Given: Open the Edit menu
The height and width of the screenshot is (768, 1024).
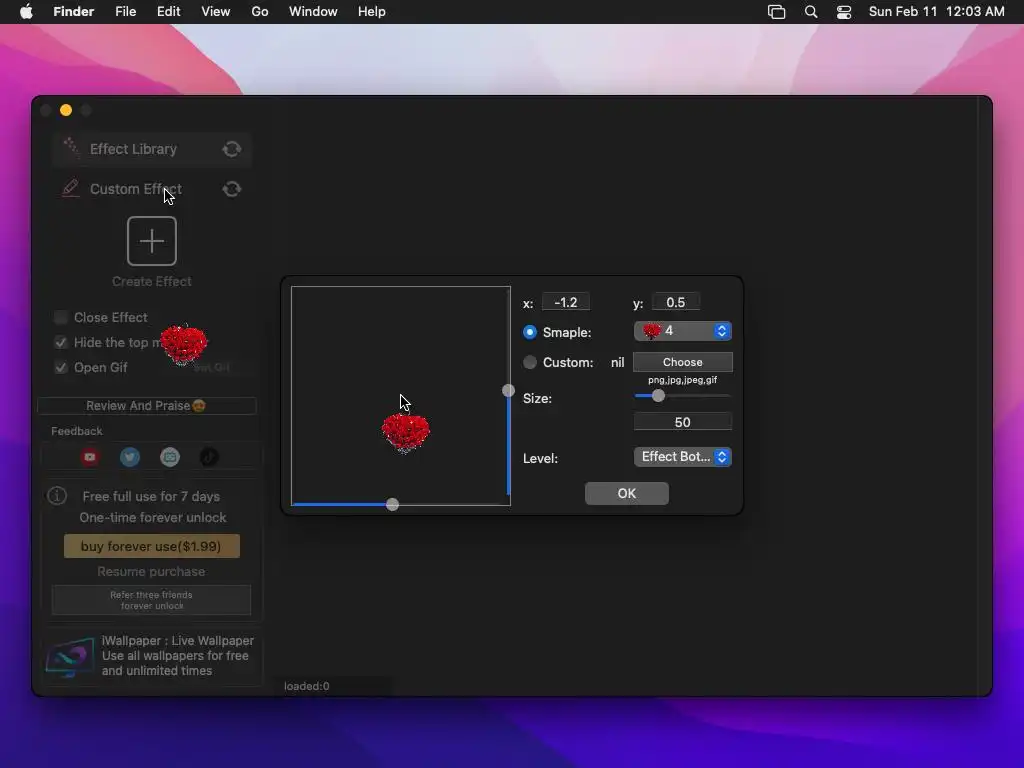Looking at the screenshot, I should click(x=168, y=12).
